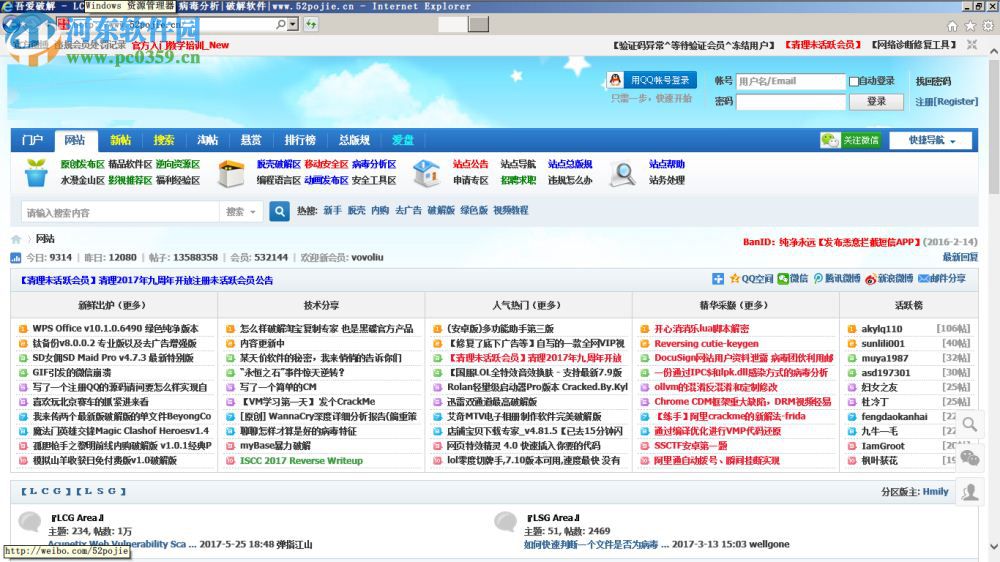Screen dimensions: 1000x562
Task: Open the address bar search dropdown arrow
Action: click(x=294, y=25)
